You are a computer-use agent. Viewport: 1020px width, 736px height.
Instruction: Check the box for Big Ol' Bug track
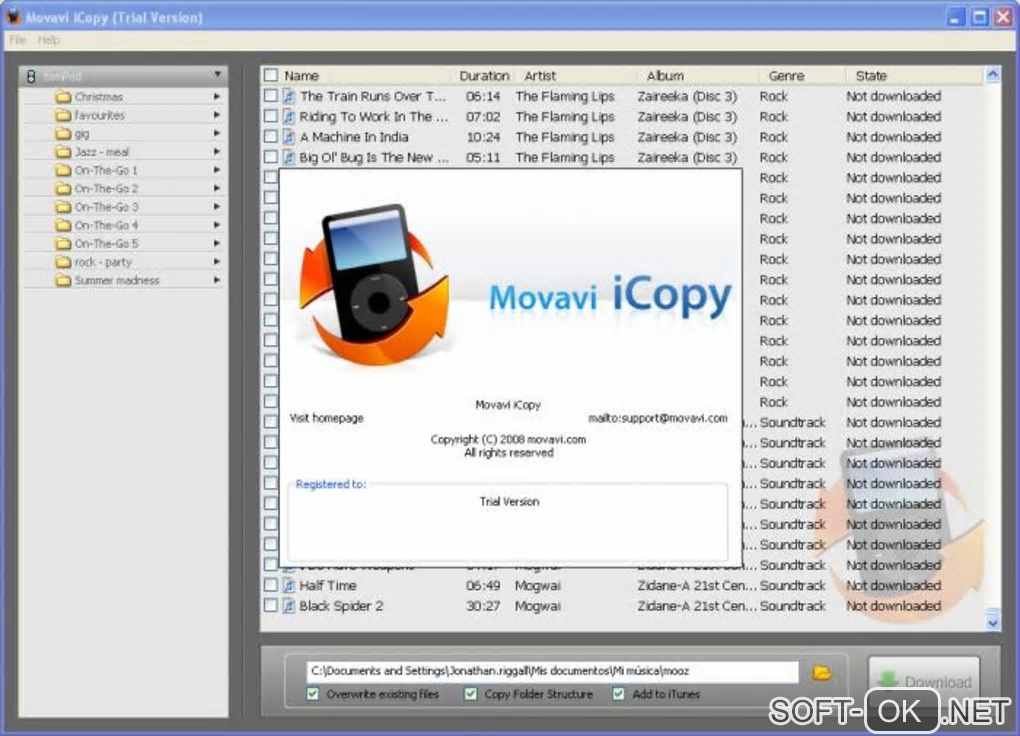click(x=271, y=156)
